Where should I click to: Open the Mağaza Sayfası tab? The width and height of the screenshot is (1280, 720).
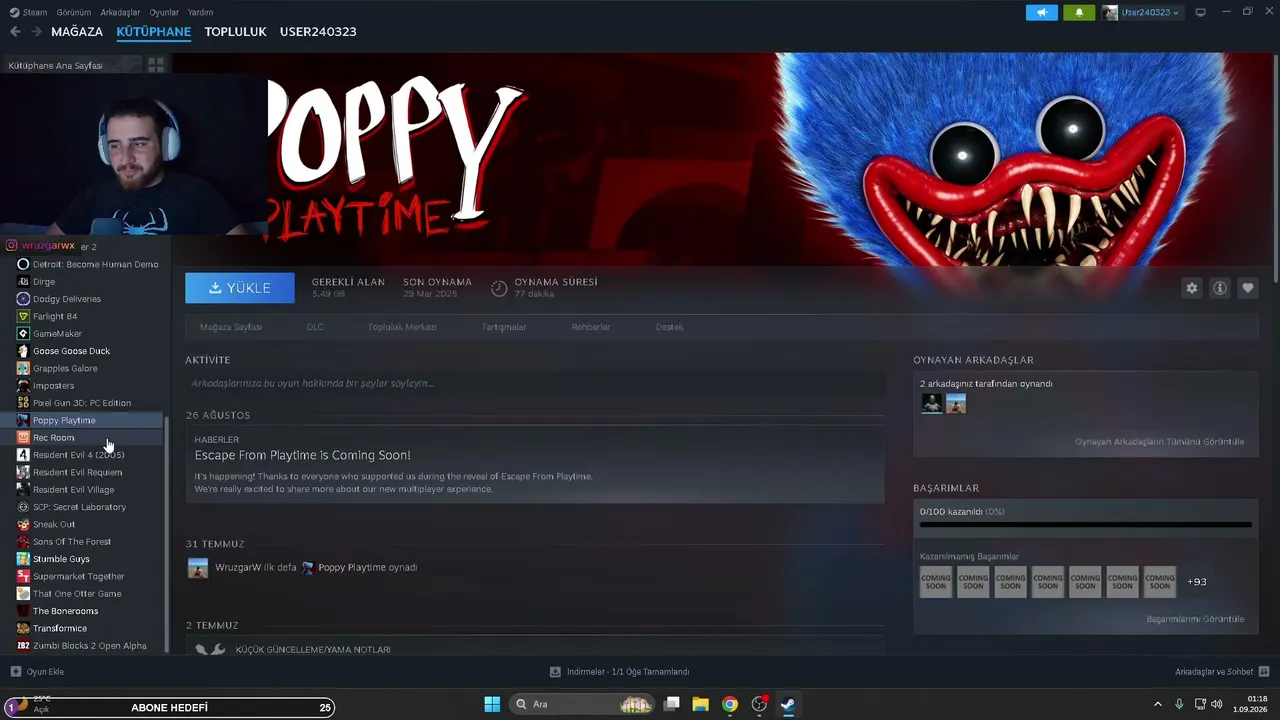tap(231, 327)
